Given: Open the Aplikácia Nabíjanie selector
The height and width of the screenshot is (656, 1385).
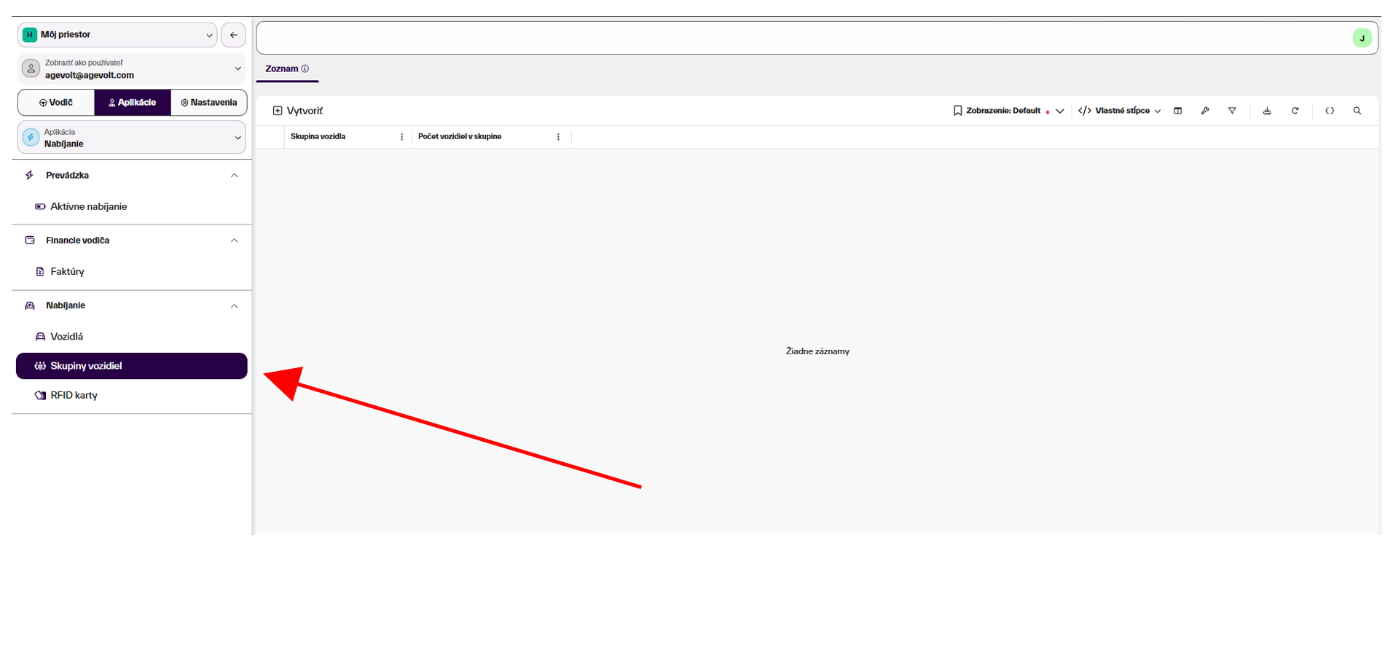Looking at the screenshot, I should coord(132,137).
